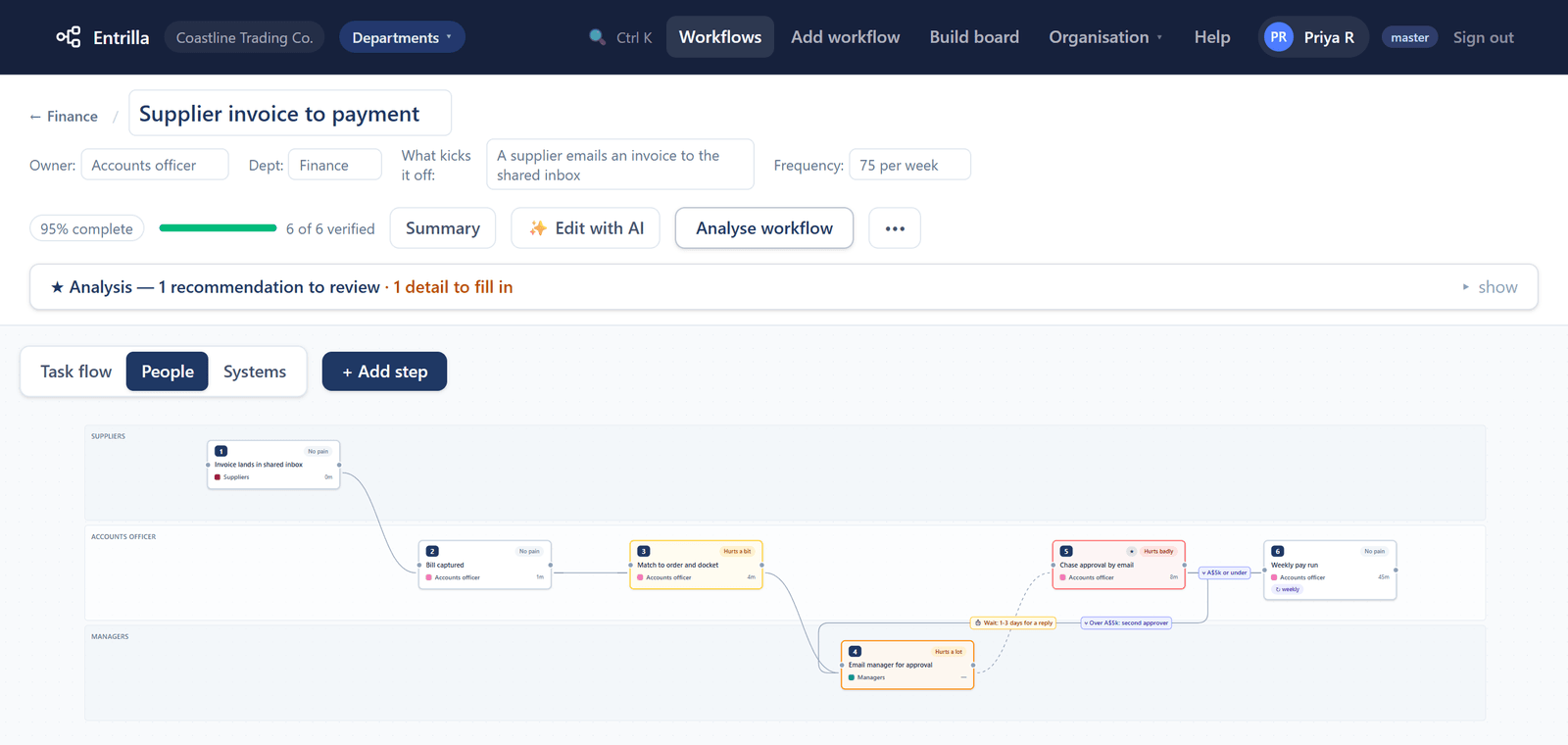Click the sparkle icon on Edit with AI
This screenshot has width=1568, height=745.
coord(538,228)
